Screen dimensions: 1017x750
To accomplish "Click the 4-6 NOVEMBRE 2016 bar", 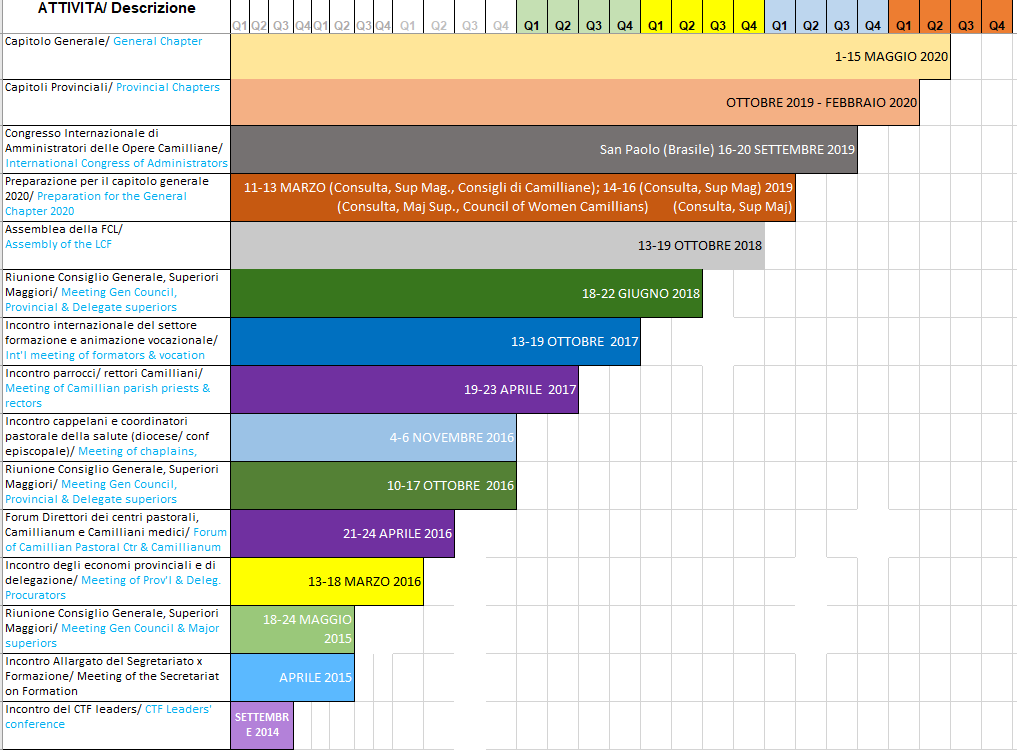I will click(373, 437).
